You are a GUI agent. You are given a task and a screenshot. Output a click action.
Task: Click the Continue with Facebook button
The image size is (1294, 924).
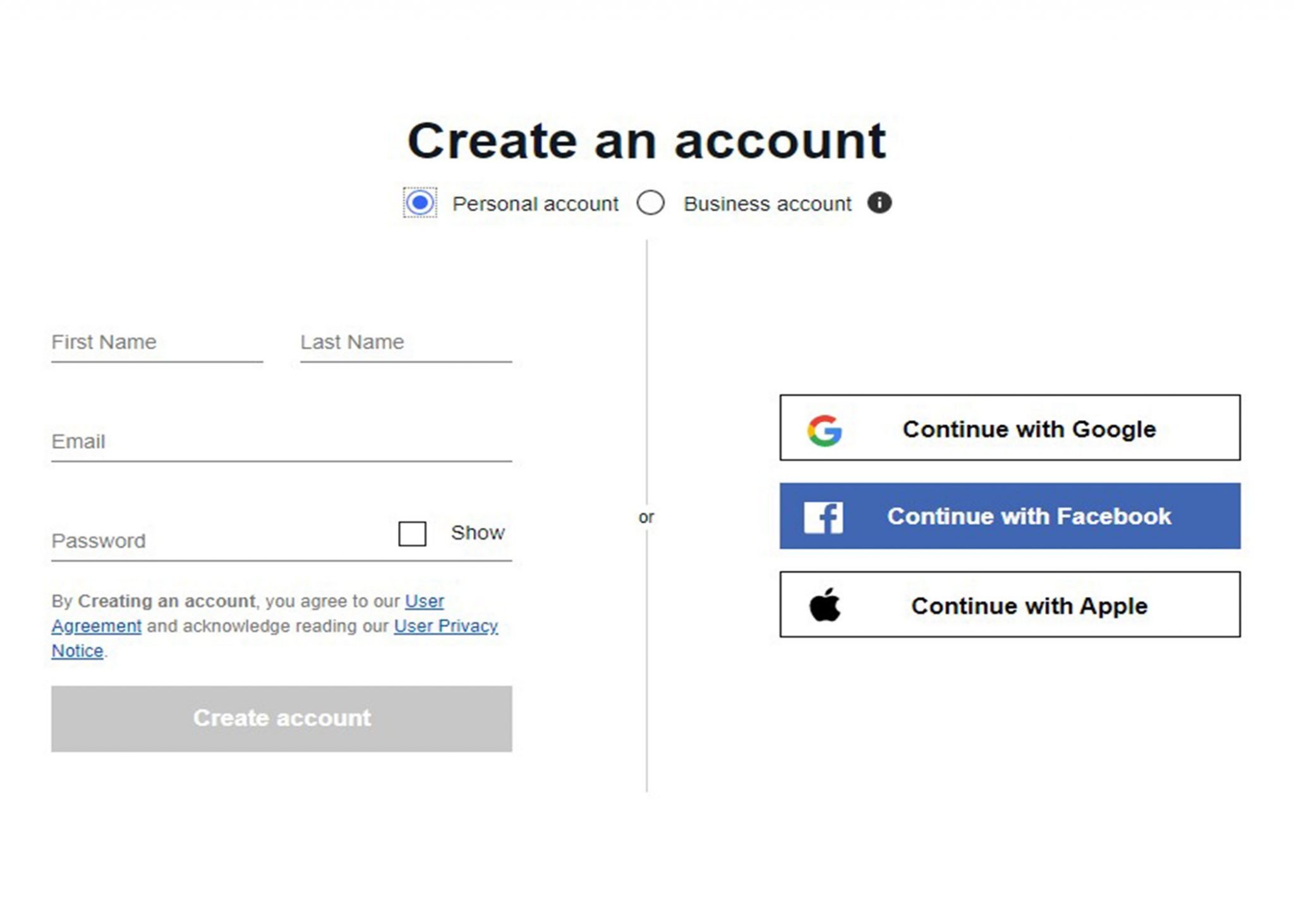click(x=1009, y=516)
